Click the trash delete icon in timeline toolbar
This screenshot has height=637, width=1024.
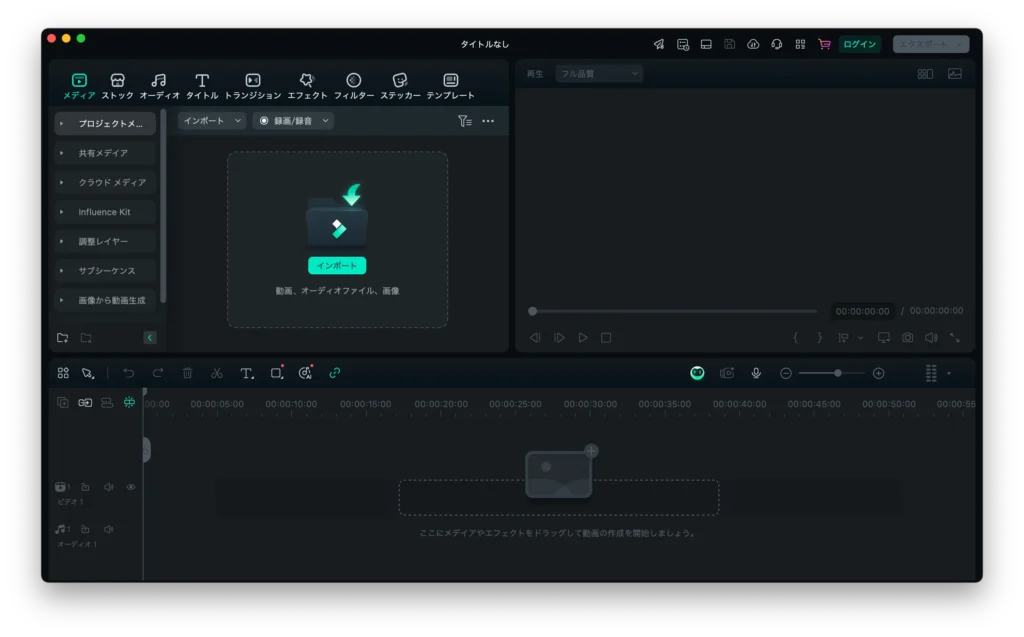tap(187, 373)
